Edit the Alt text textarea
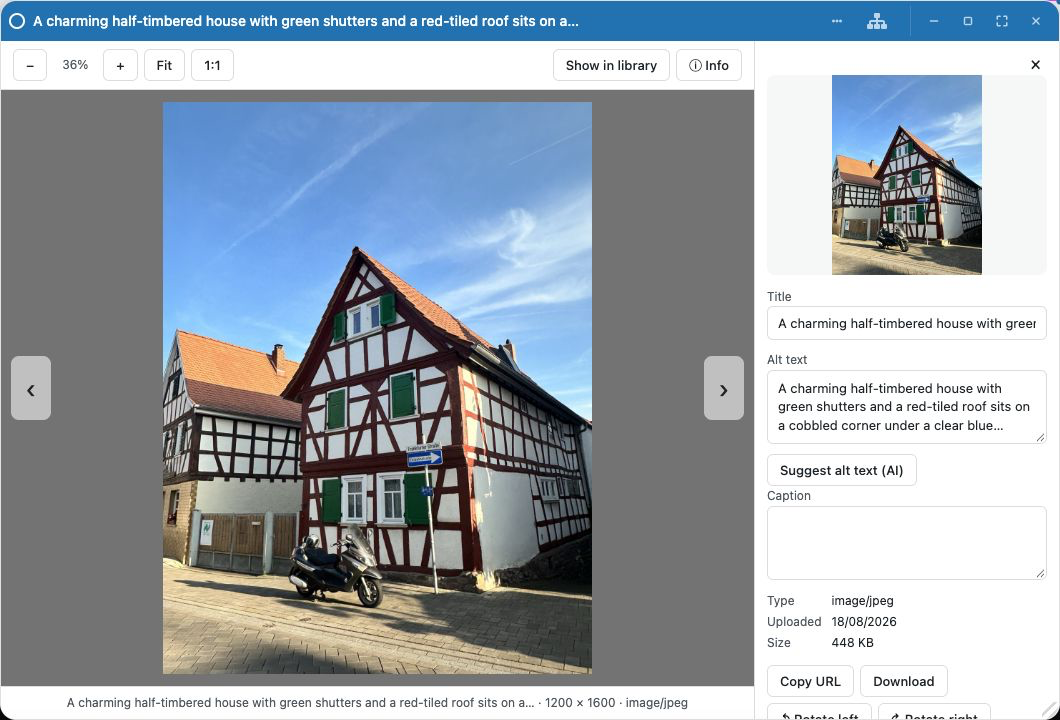The image size is (1060, 720). click(907, 407)
